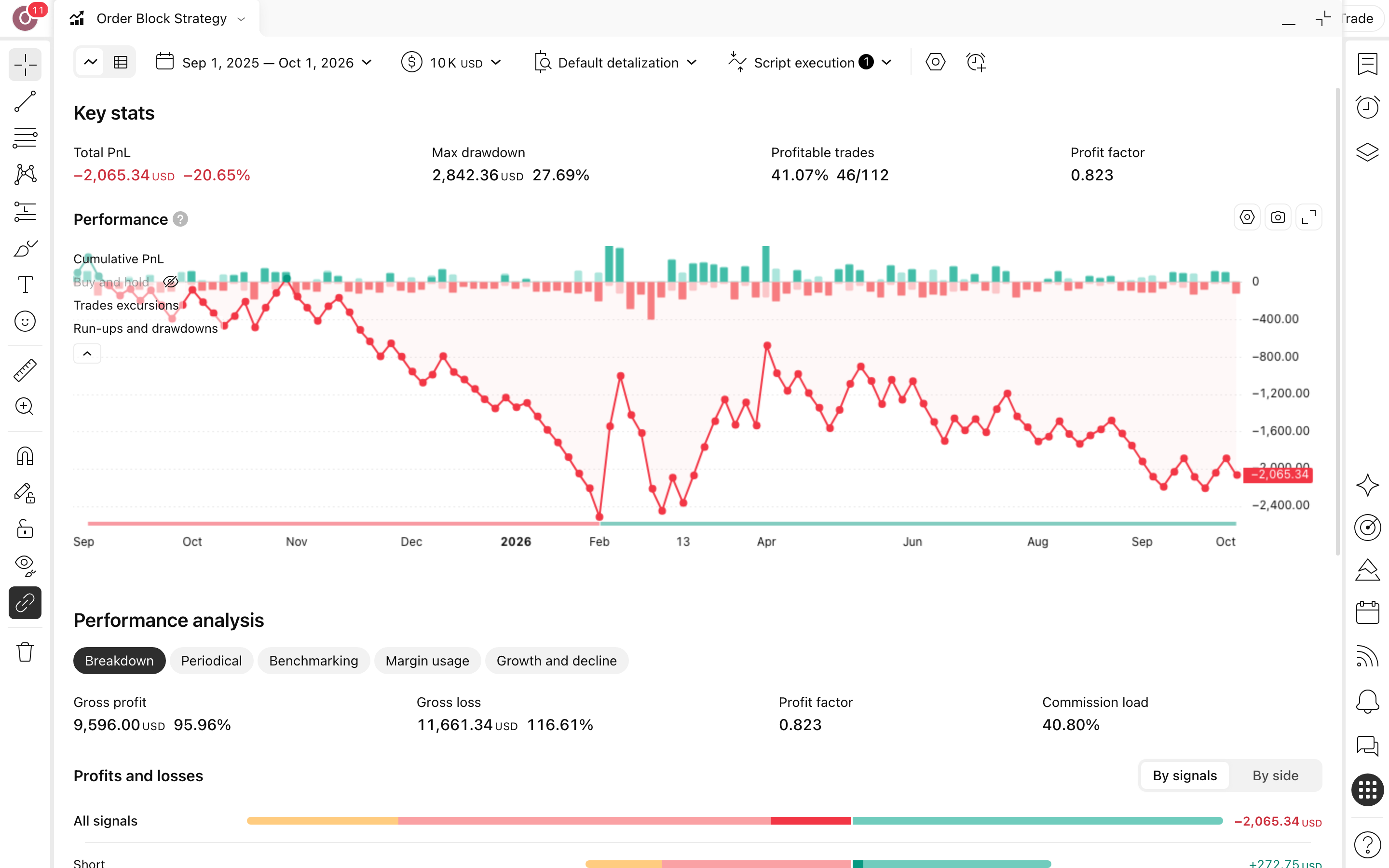Open the 10K USD capital dropdown
The image size is (1389, 868).
[452, 63]
